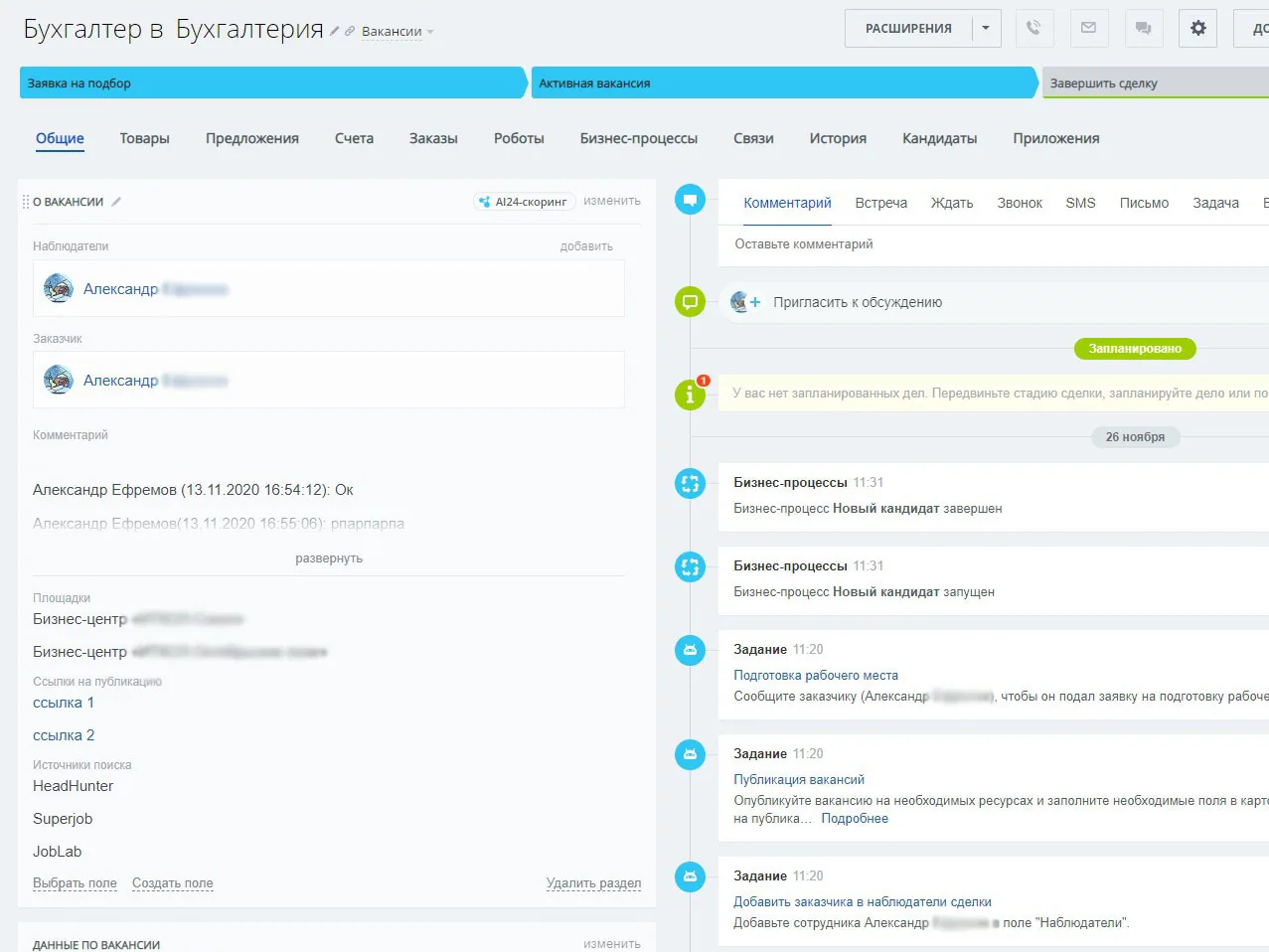
Task: Click добавить next to Наблюдатели
Action: (x=586, y=246)
